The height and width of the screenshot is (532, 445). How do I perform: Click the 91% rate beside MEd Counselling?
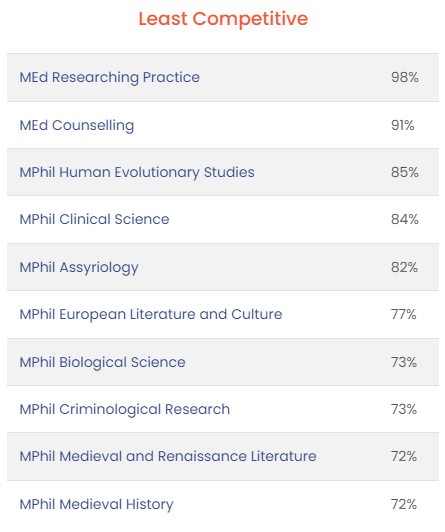coord(403,126)
